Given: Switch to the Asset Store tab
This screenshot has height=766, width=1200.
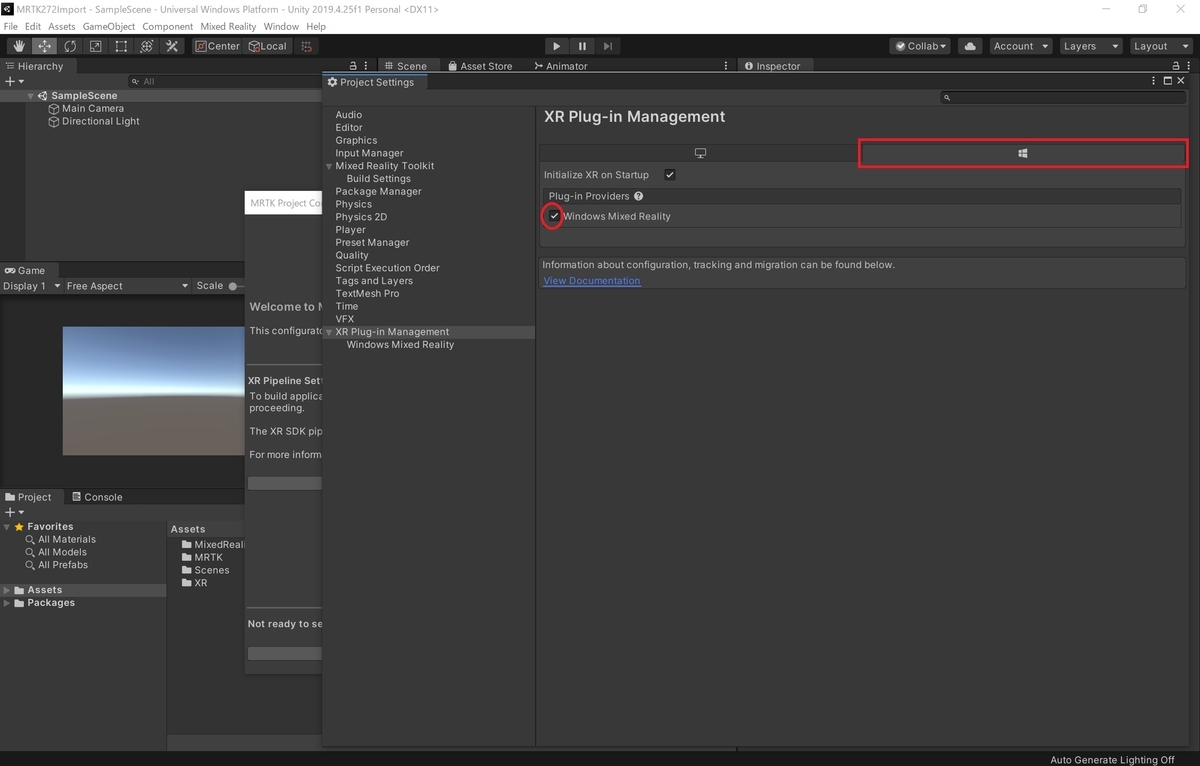Looking at the screenshot, I should 480,66.
